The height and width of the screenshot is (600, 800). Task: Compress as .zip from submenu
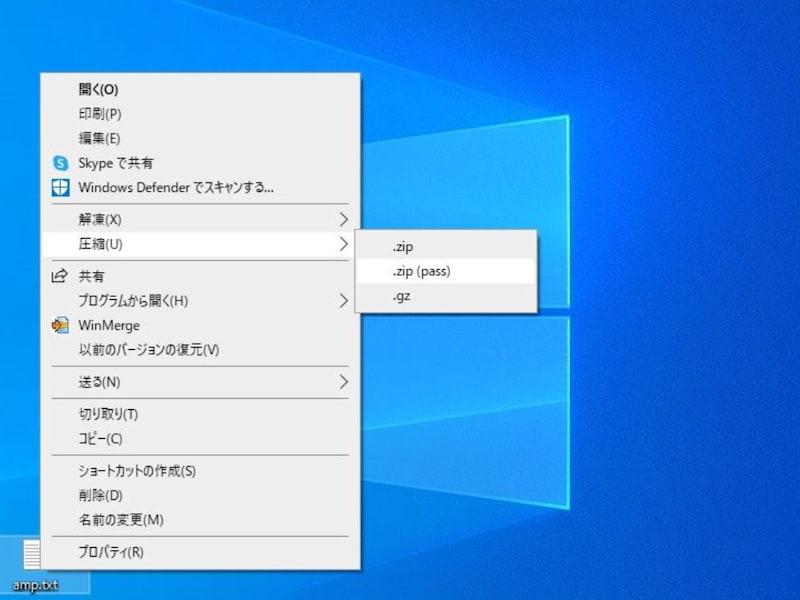[446, 247]
